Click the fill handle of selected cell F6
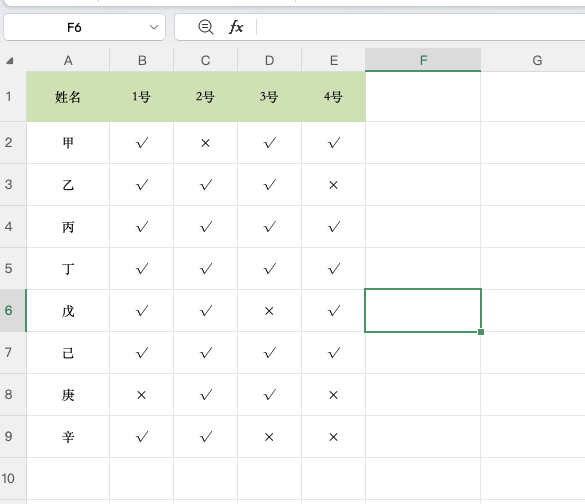This screenshot has height=504, width=585. 481,332
